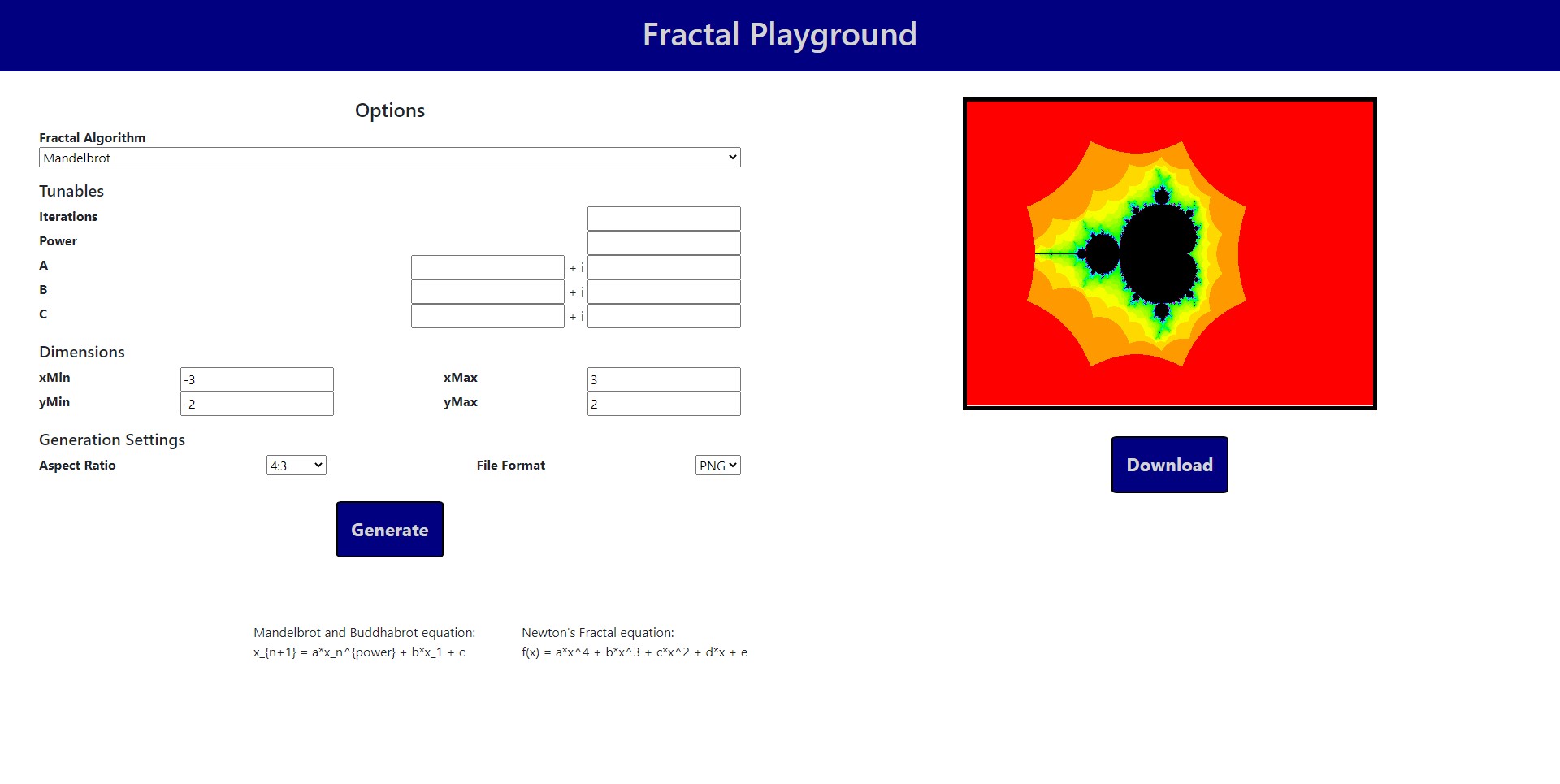Click the Generate button
The height and width of the screenshot is (784, 1560).
click(390, 530)
